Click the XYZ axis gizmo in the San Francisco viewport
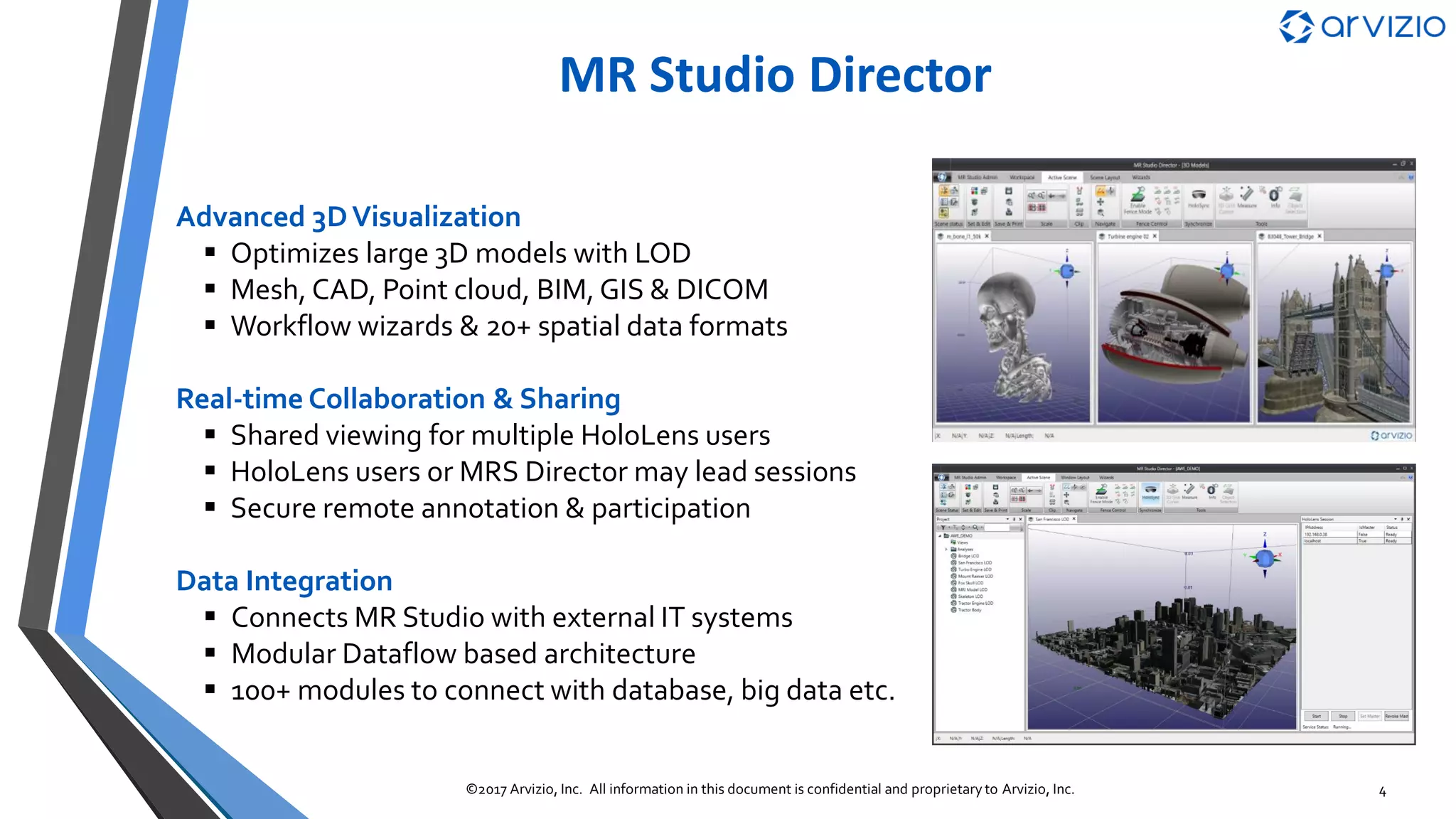Viewport: 1456px width, 819px height. tap(1265, 557)
